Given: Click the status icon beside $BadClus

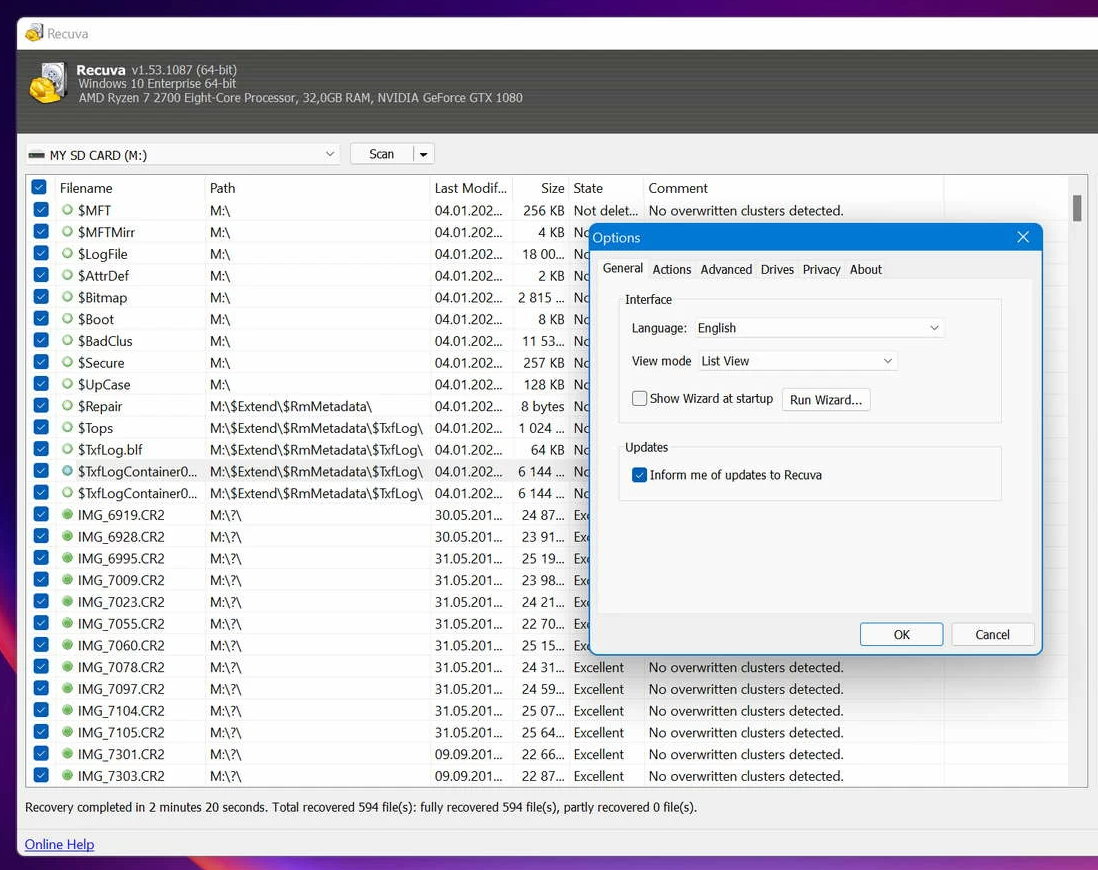Looking at the screenshot, I should 67,340.
